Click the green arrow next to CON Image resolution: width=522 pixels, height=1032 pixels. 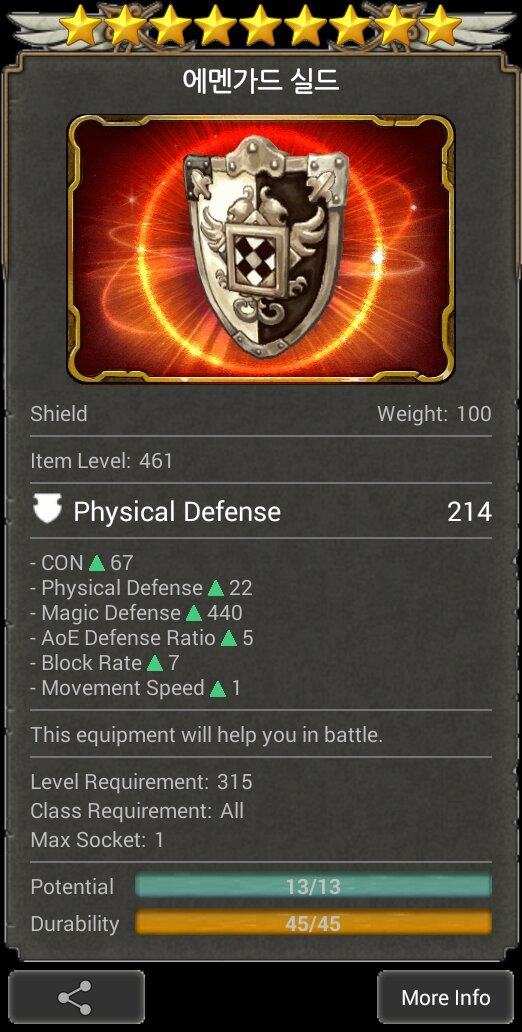(97, 563)
